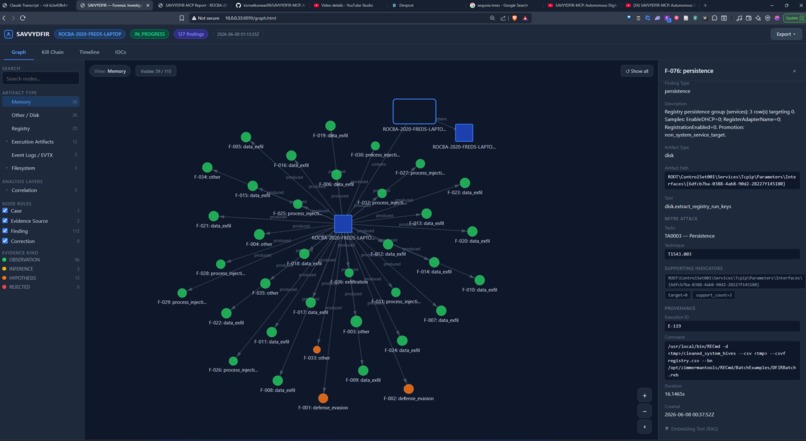Select green node F-023 data_exfil
The image size is (806, 441).
(x=465, y=183)
